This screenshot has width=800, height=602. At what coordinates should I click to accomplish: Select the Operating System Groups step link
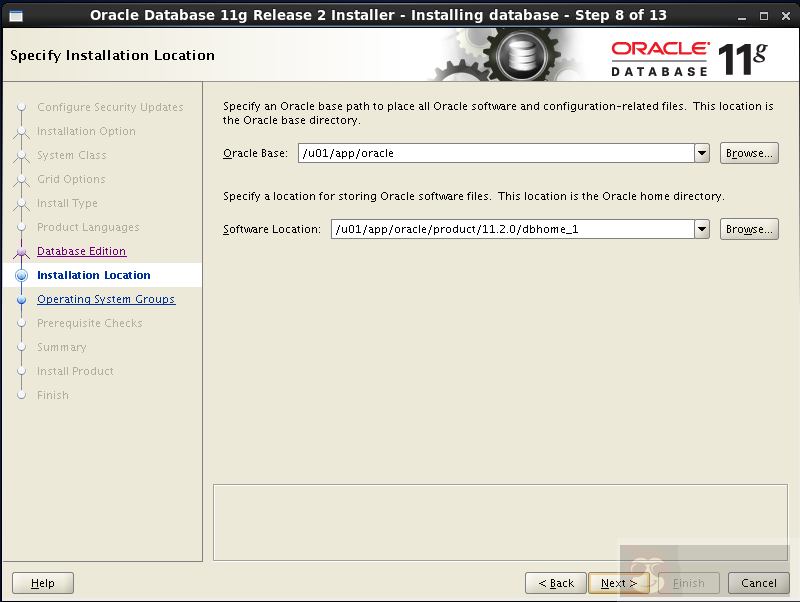tap(107, 299)
